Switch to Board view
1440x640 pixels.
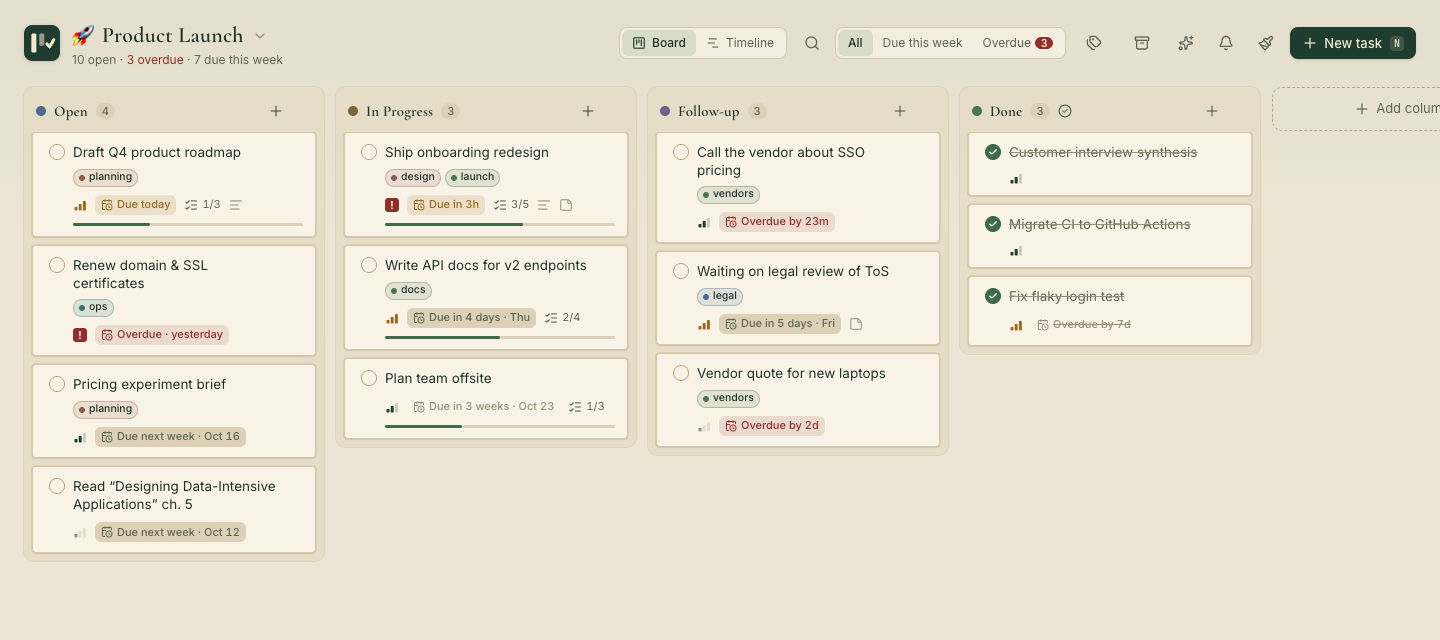(x=659, y=43)
